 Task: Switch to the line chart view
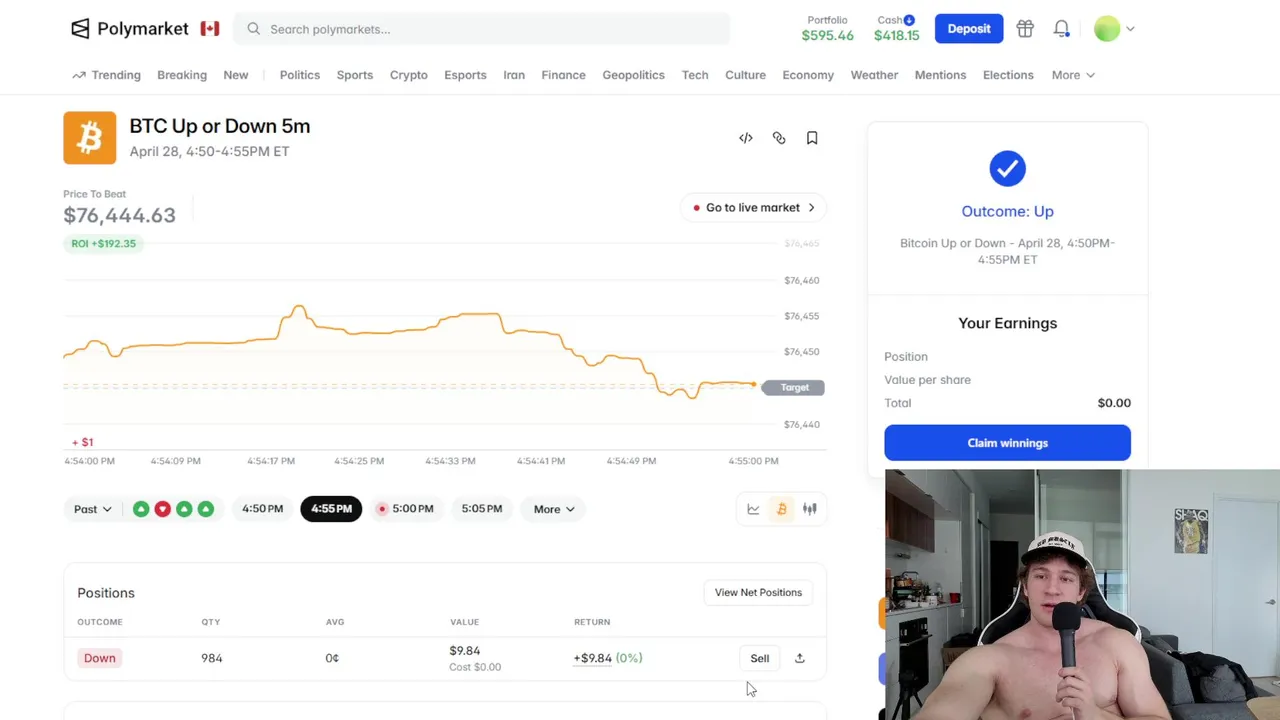754,509
